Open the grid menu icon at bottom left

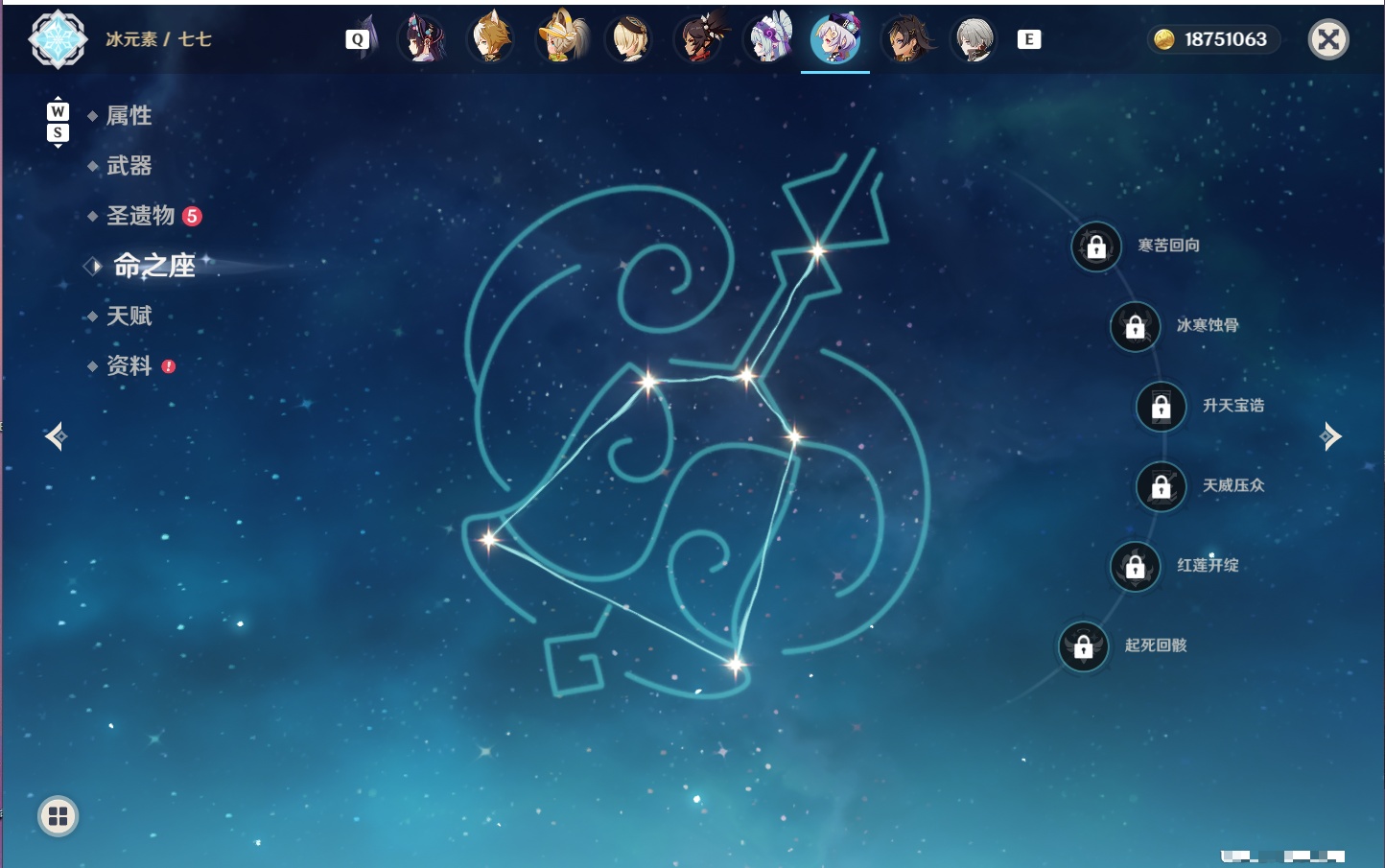(x=58, y=816)
